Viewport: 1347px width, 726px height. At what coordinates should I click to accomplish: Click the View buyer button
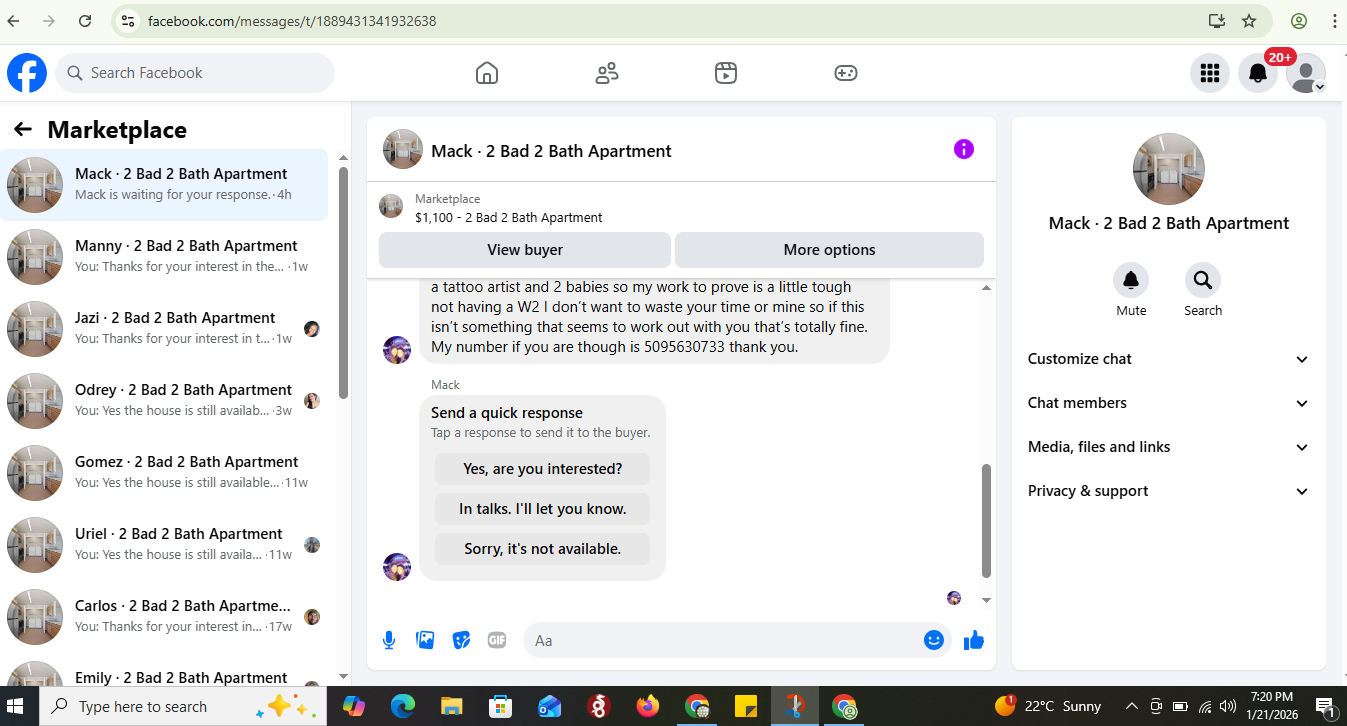525,250
